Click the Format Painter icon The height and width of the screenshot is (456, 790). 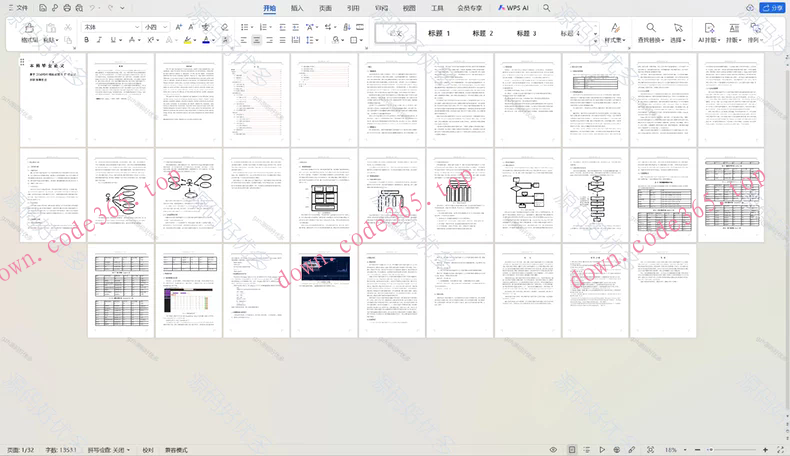pyautogui.click(x=28, y=29)
